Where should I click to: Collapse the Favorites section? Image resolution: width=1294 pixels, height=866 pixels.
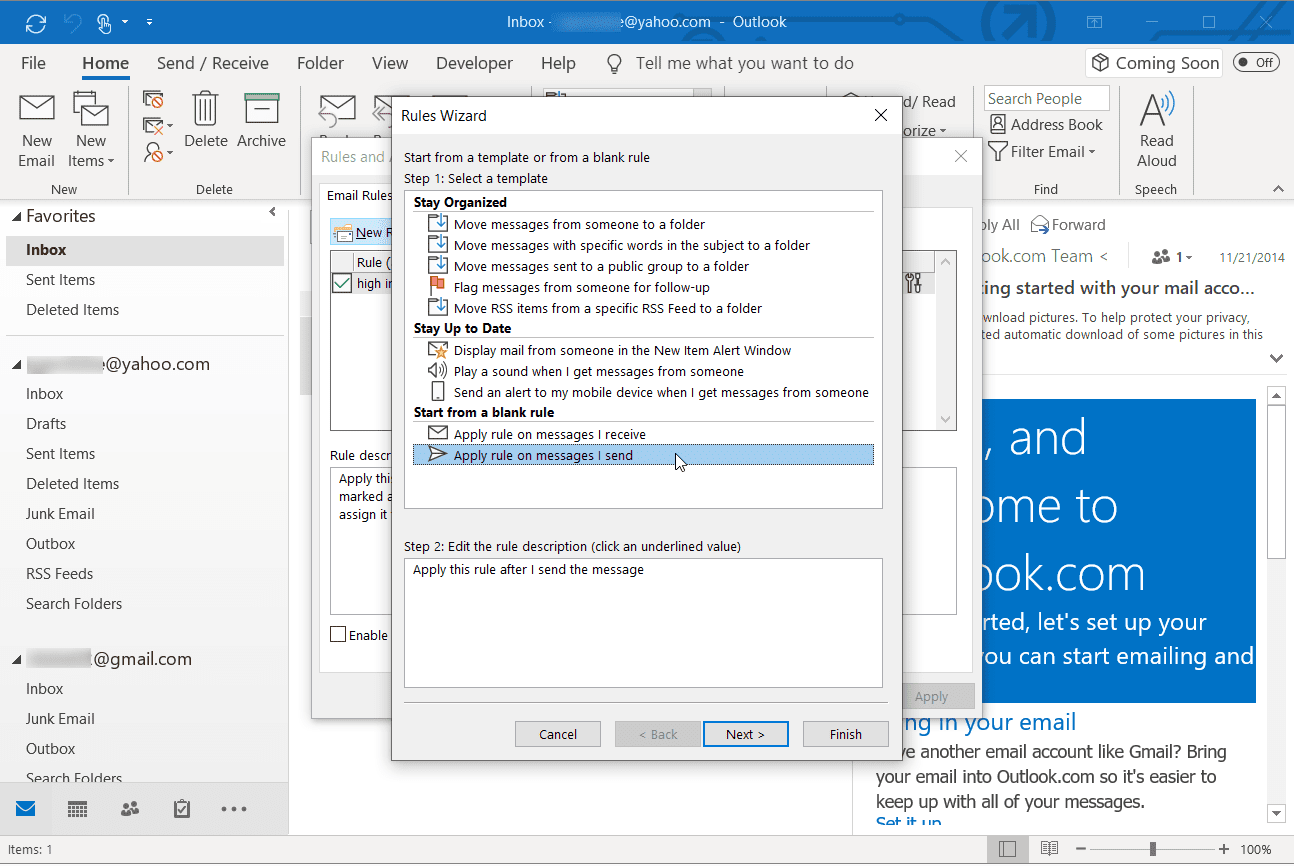[x=17, y=216]
